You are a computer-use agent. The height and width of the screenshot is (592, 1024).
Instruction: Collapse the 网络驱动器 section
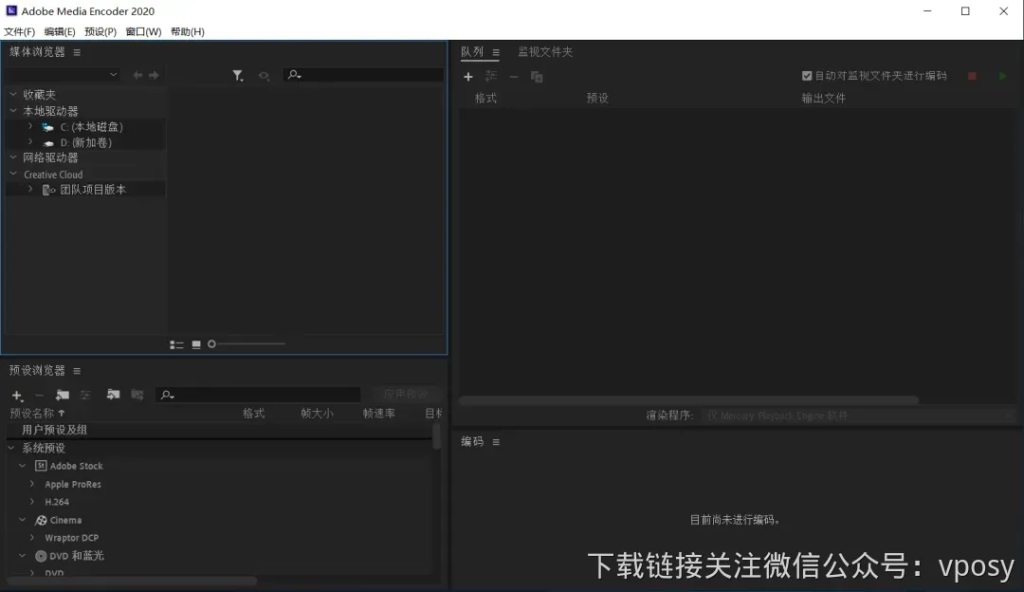[x=13, y=157]
